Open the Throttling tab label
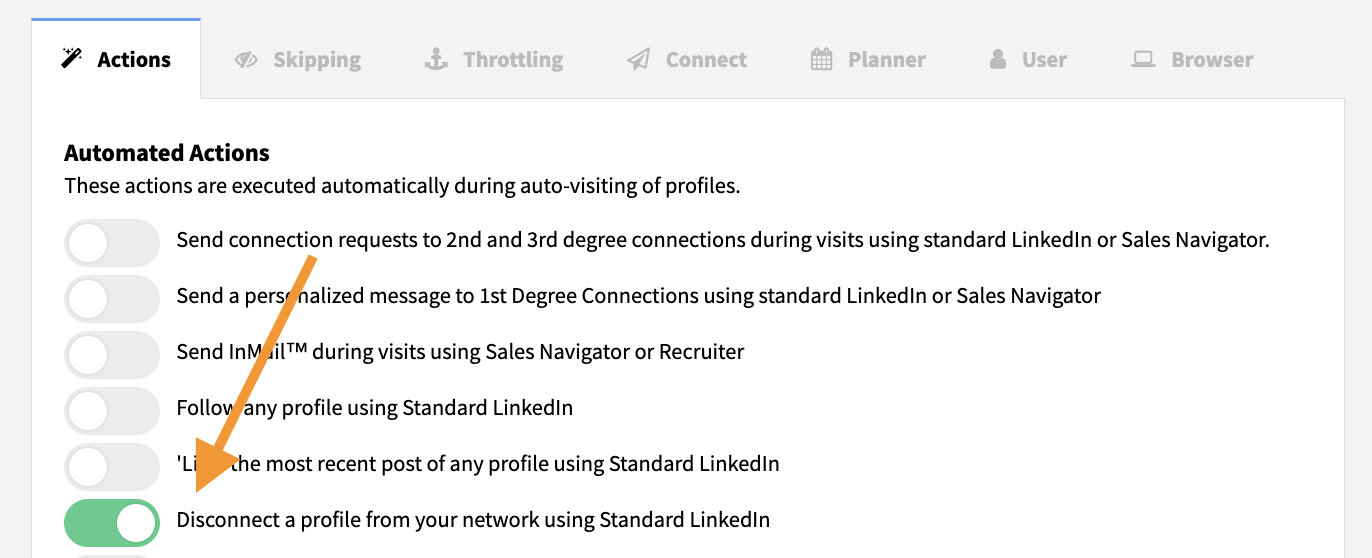The width and height of the screenshot is (1372, 558). coord(513,60)
